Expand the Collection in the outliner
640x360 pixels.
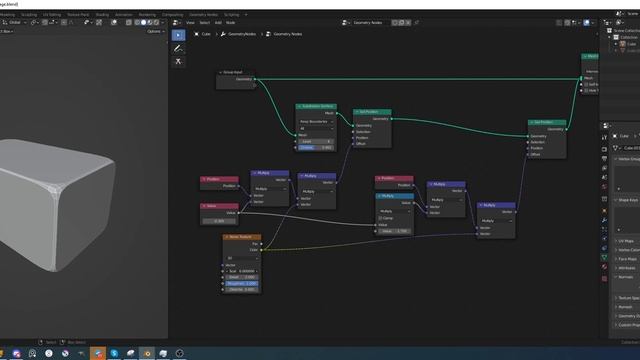coord(609,37)
